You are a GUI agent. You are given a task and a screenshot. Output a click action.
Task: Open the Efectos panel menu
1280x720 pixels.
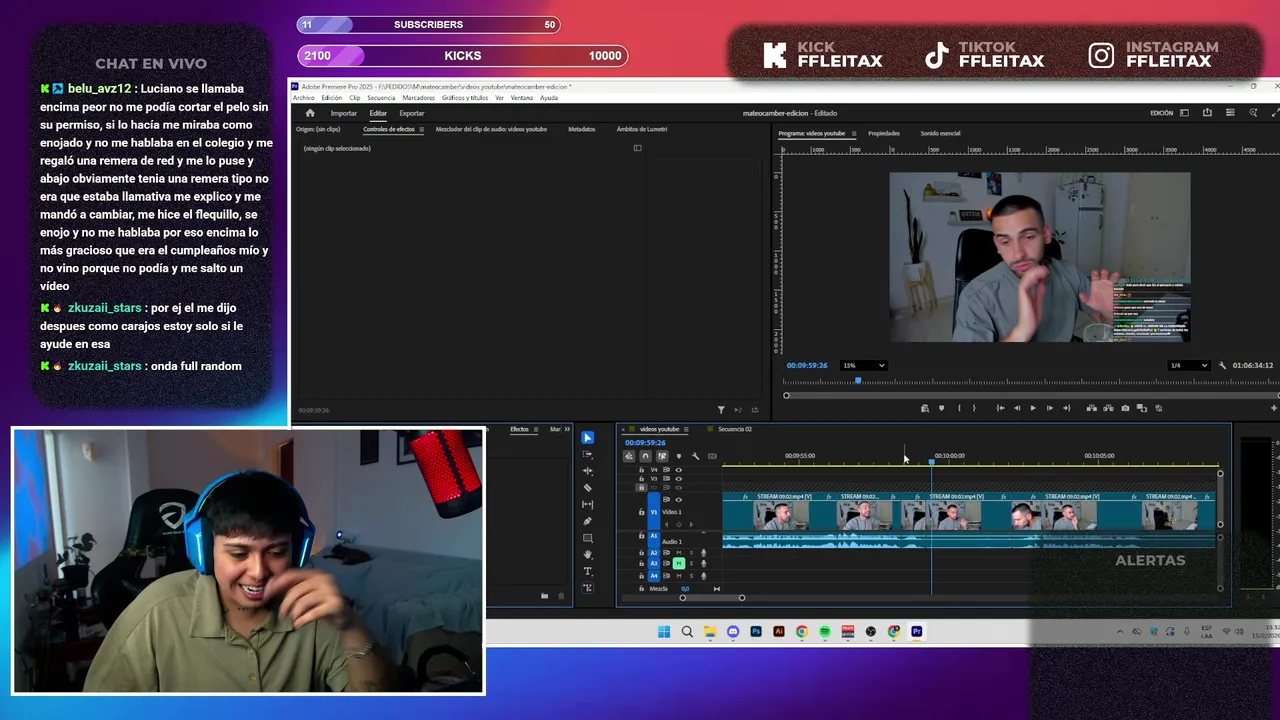click(537, 429)
